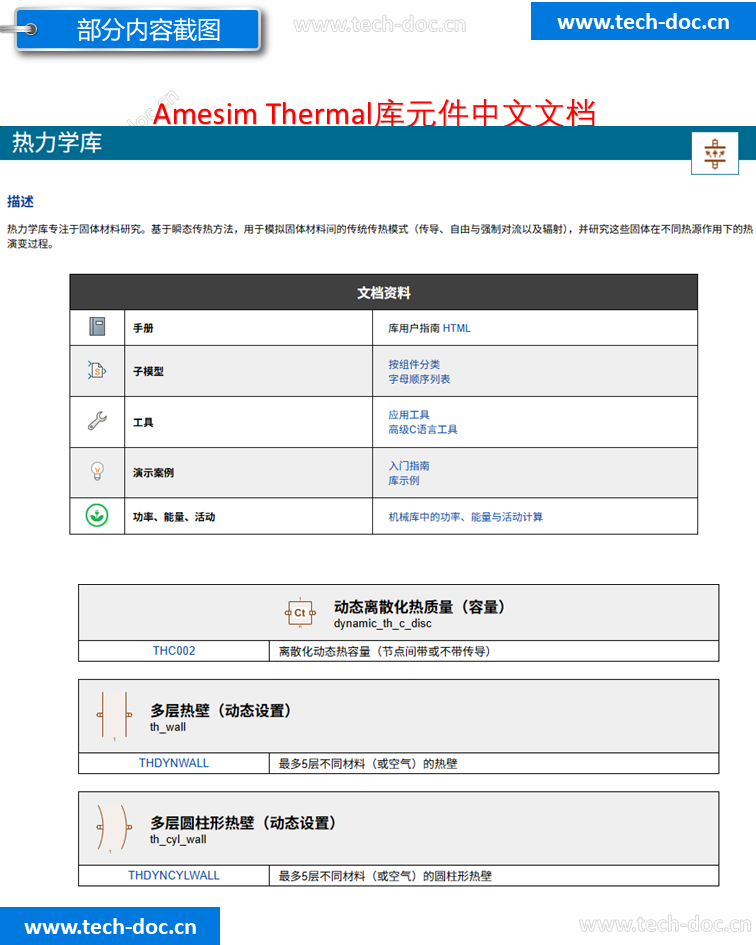Click the multilayer th_wall component icon
Image resolution: width=756 pixels, height=945 pixels.
(x=114, y=715)
